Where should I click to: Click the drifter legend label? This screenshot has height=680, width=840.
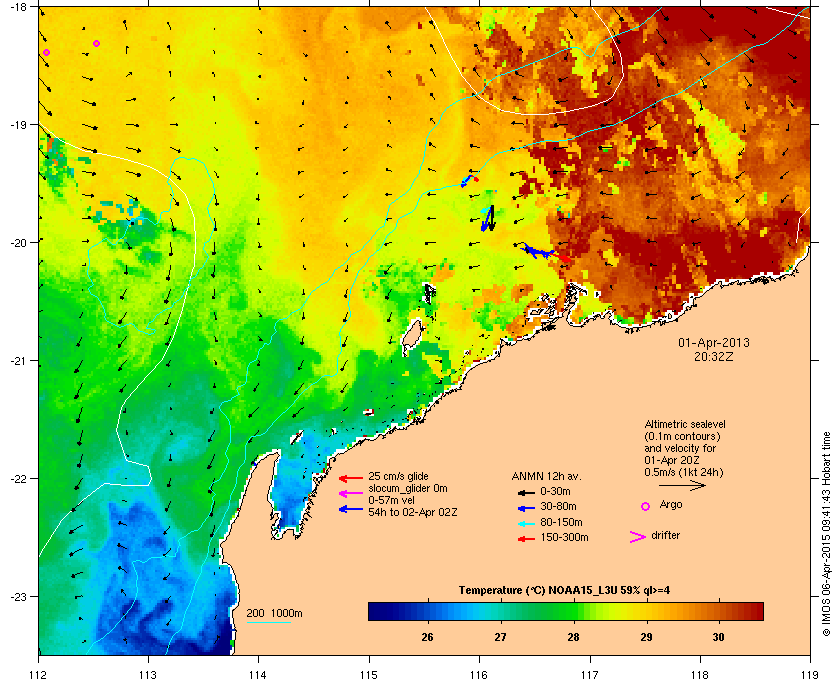tap(665, 535)
